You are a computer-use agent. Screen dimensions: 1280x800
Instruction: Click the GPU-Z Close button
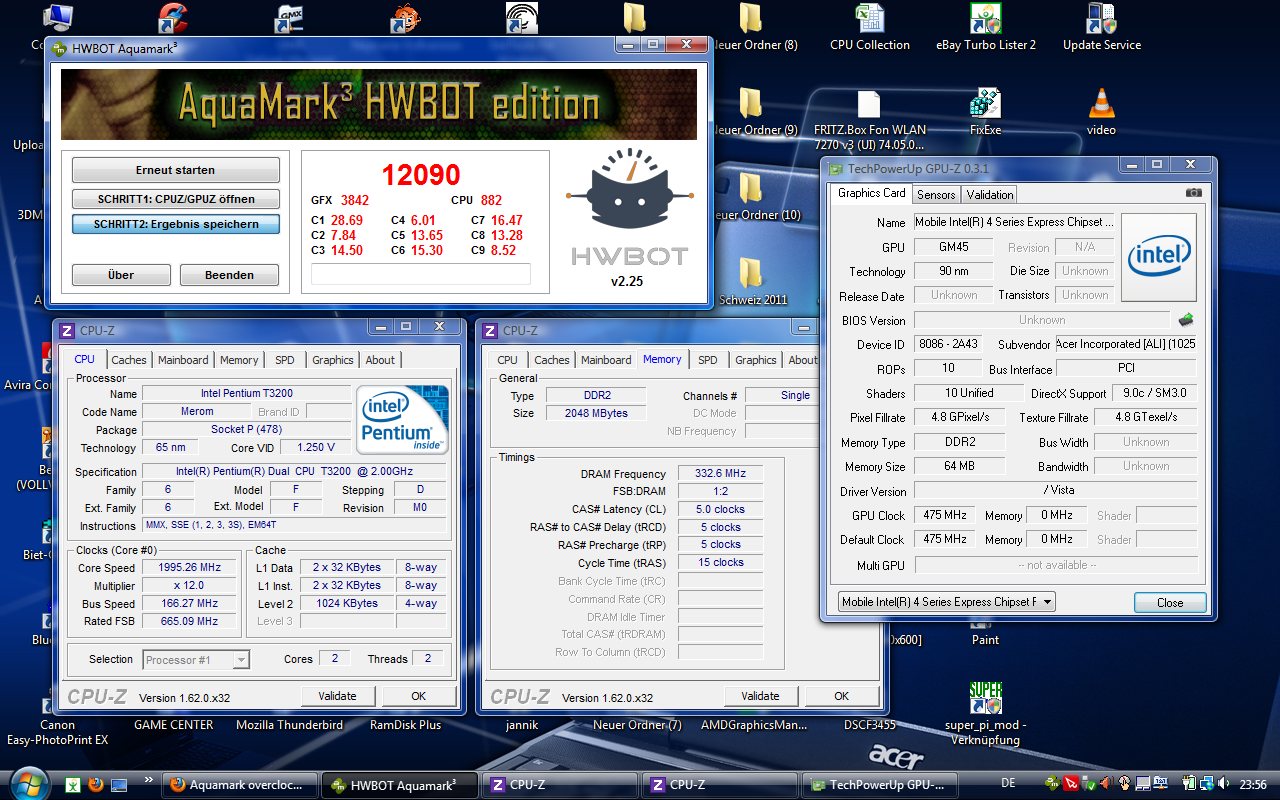pos(1170,603)
